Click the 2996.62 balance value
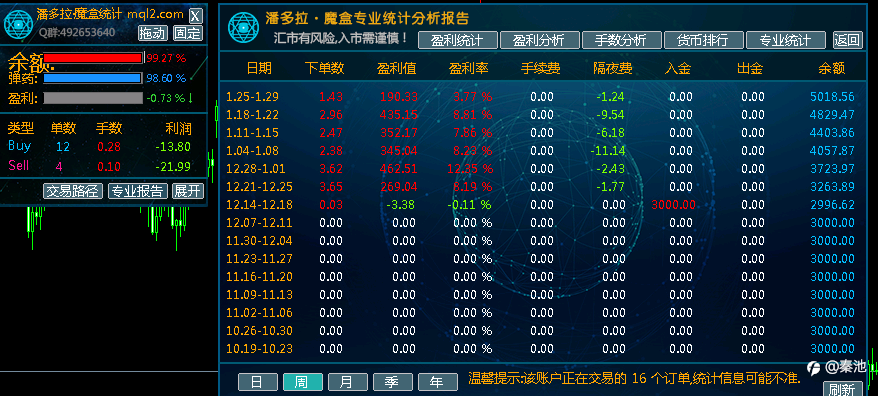 (x=833, y=205)
